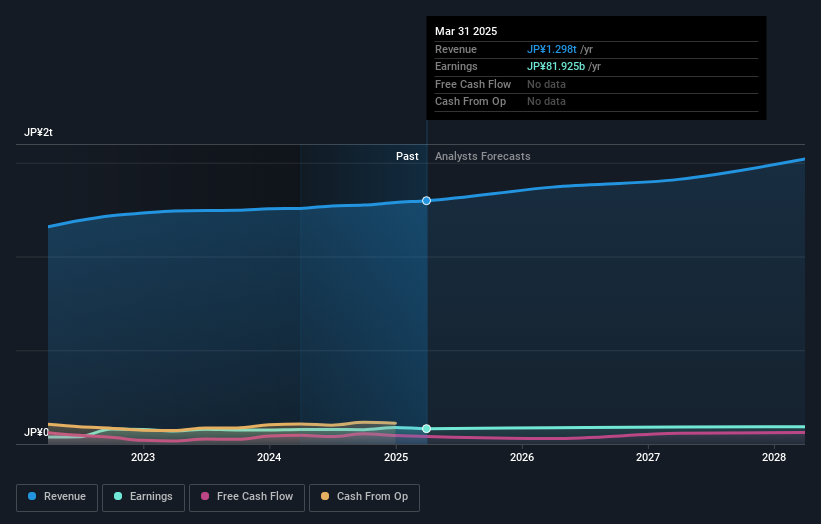Toggle the Earnings legend series
Image resolution: width=821 pixels, height=524 pixels.
coord(143,497)
